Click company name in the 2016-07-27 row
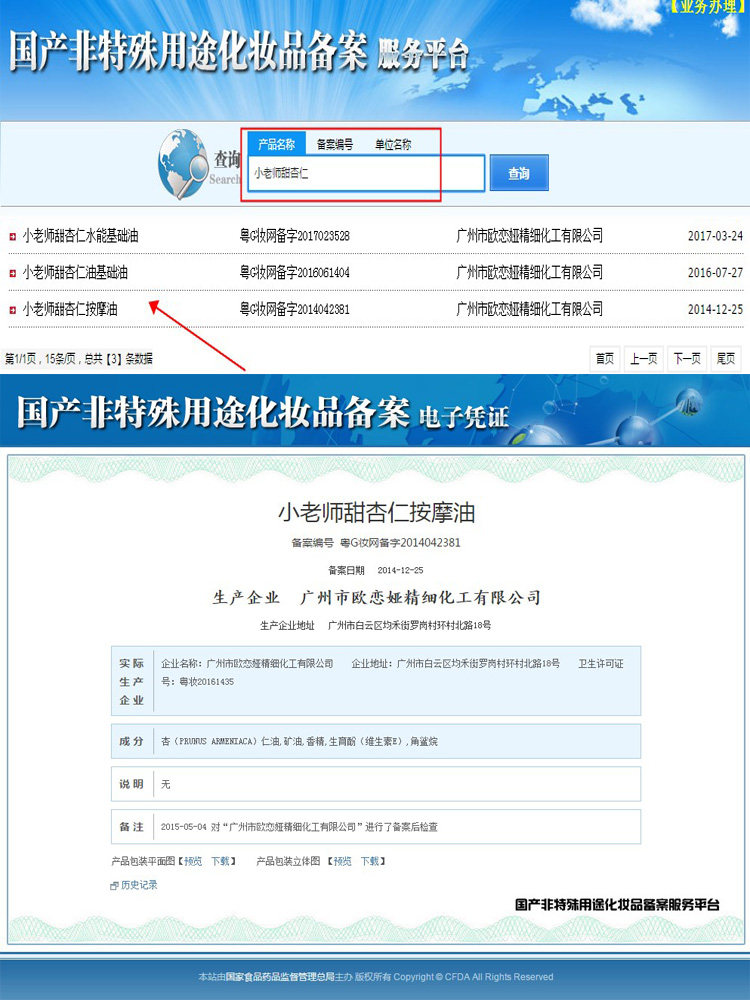Viewport: 750px width, 1000px height. [529, 272]
